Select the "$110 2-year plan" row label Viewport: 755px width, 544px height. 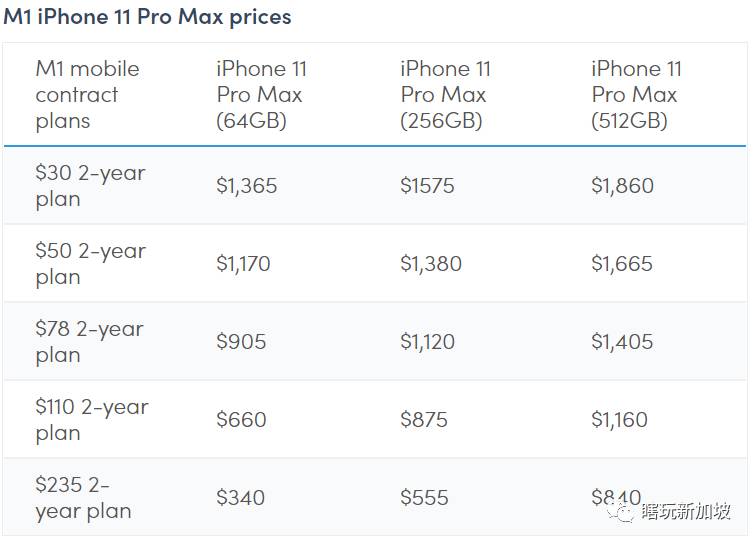pyautogui.click(x=91, y=420)
